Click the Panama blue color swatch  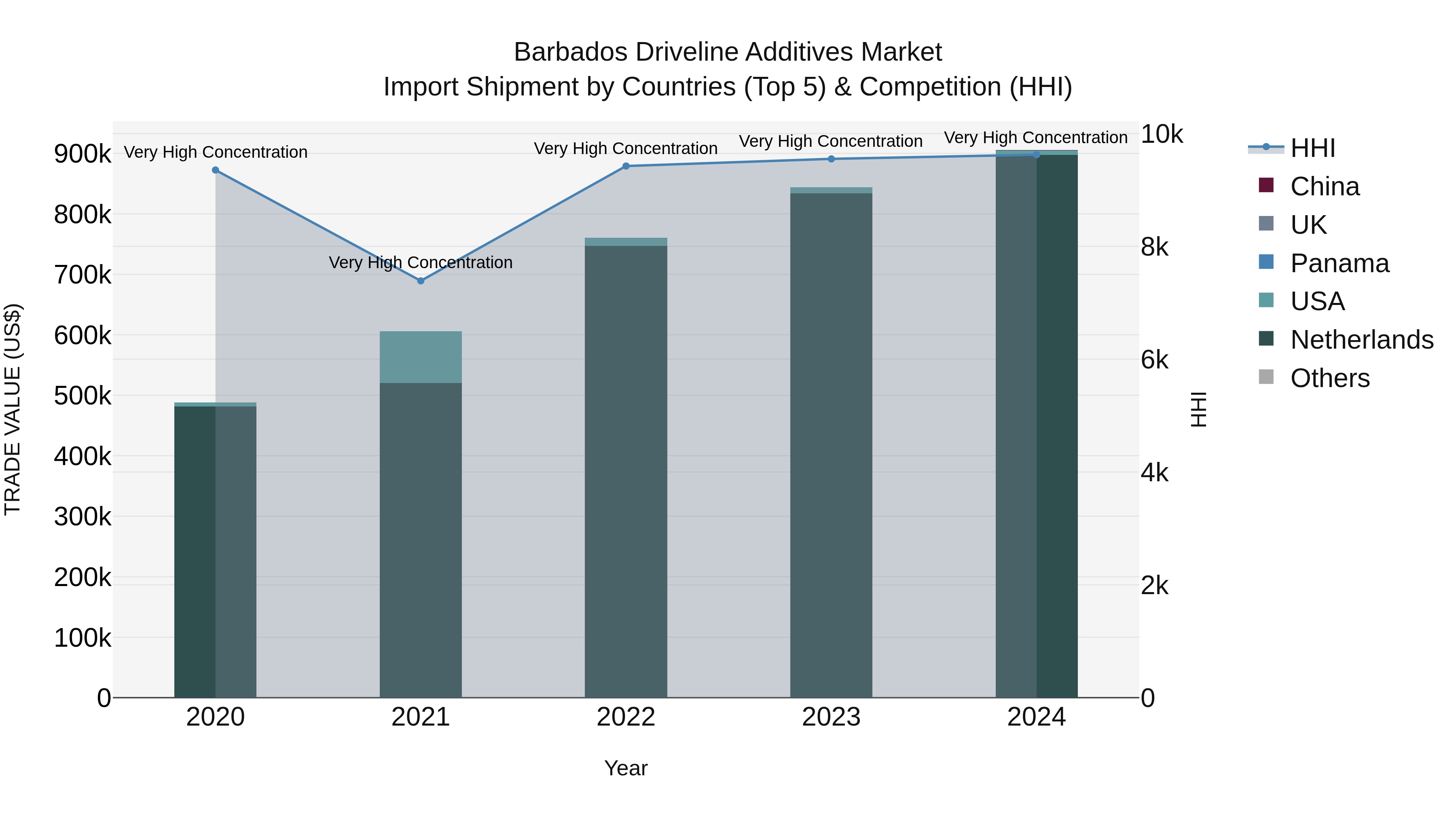click(x=1266, y=262)
